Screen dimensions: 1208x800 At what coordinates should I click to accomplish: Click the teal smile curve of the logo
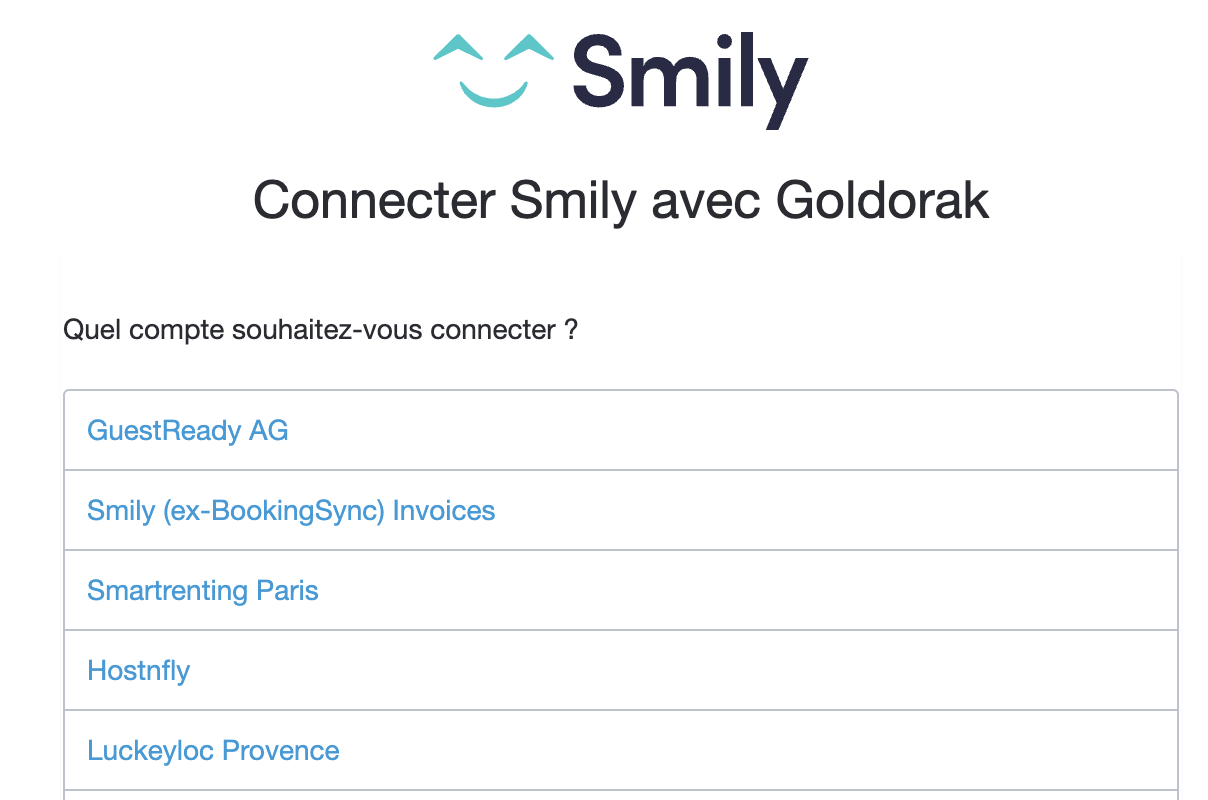pos(493,94)
